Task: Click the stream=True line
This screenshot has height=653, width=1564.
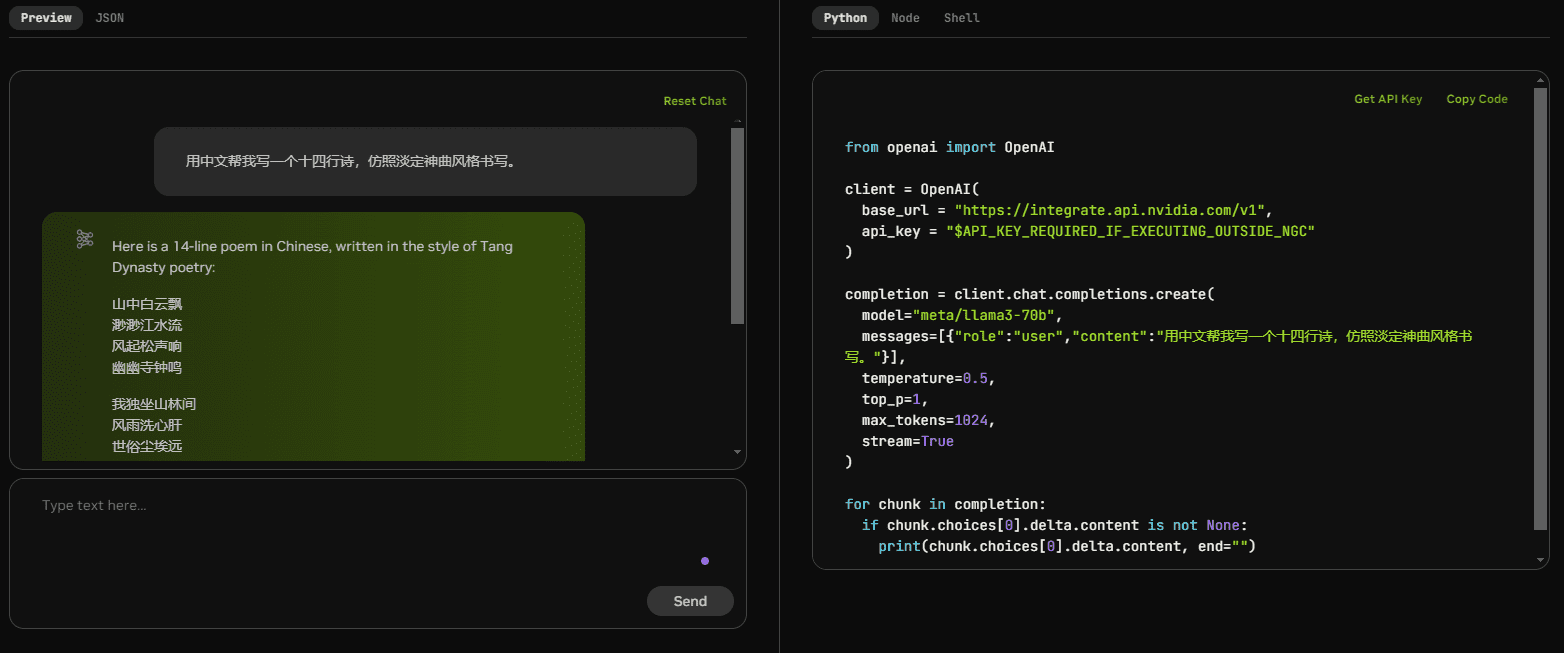Action: [907, 441]
